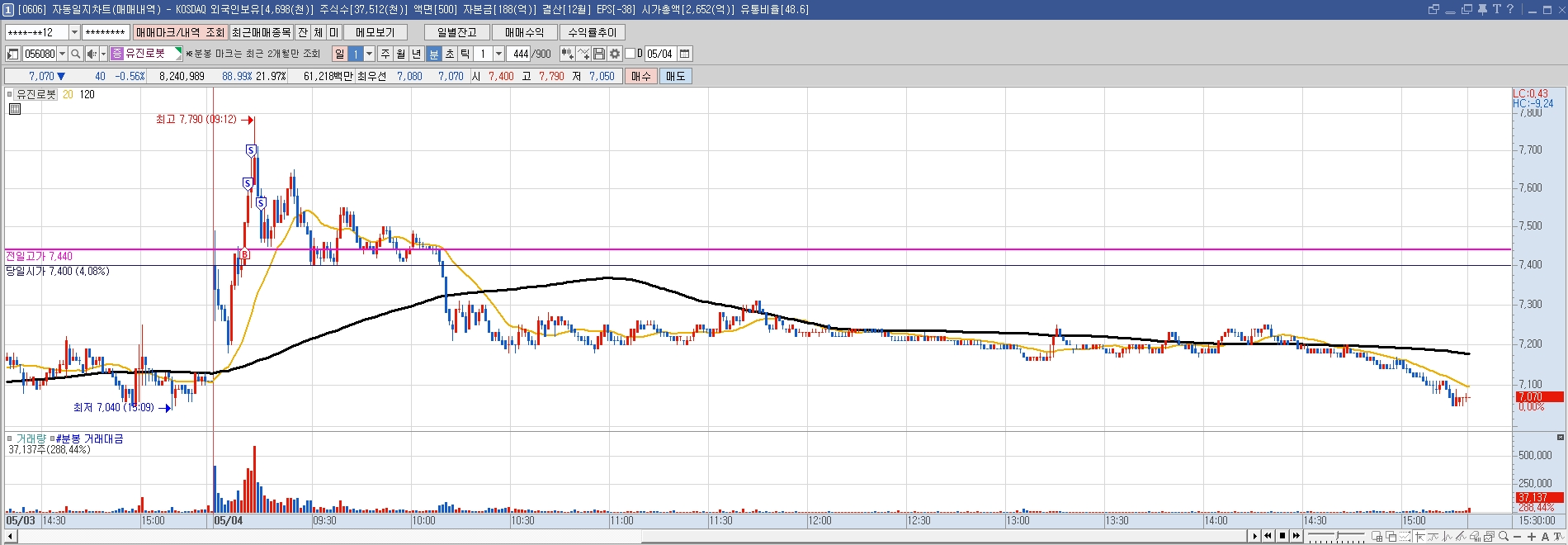Click the indicator line edit icon
The image size is (1568, 545).
pos(584,54)
